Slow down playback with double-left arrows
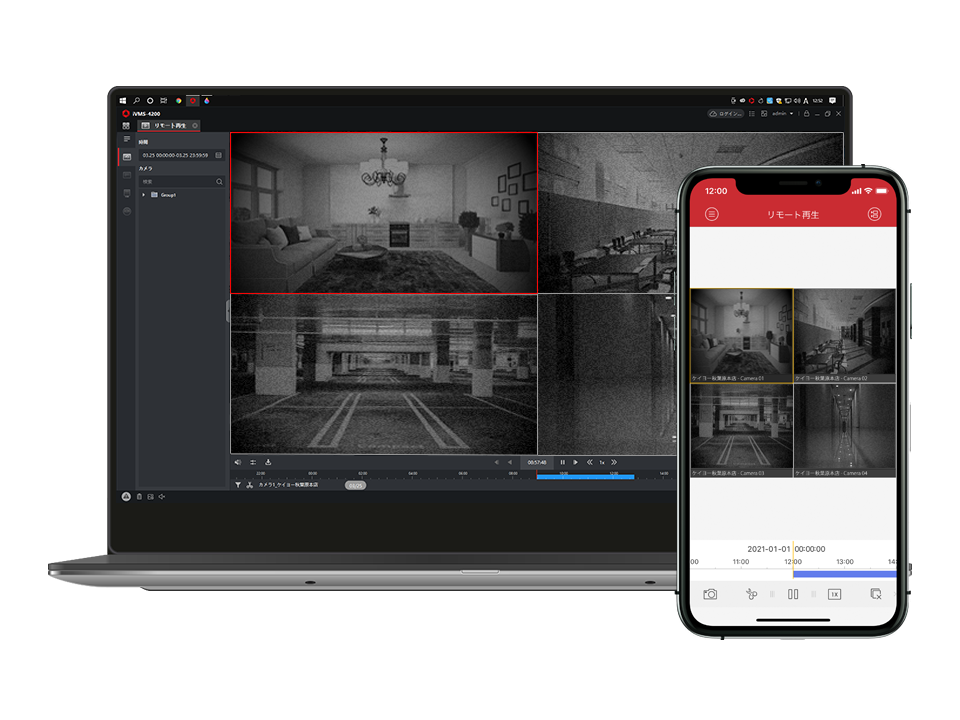Screen dimensions: 960x720 pos(590,462)
